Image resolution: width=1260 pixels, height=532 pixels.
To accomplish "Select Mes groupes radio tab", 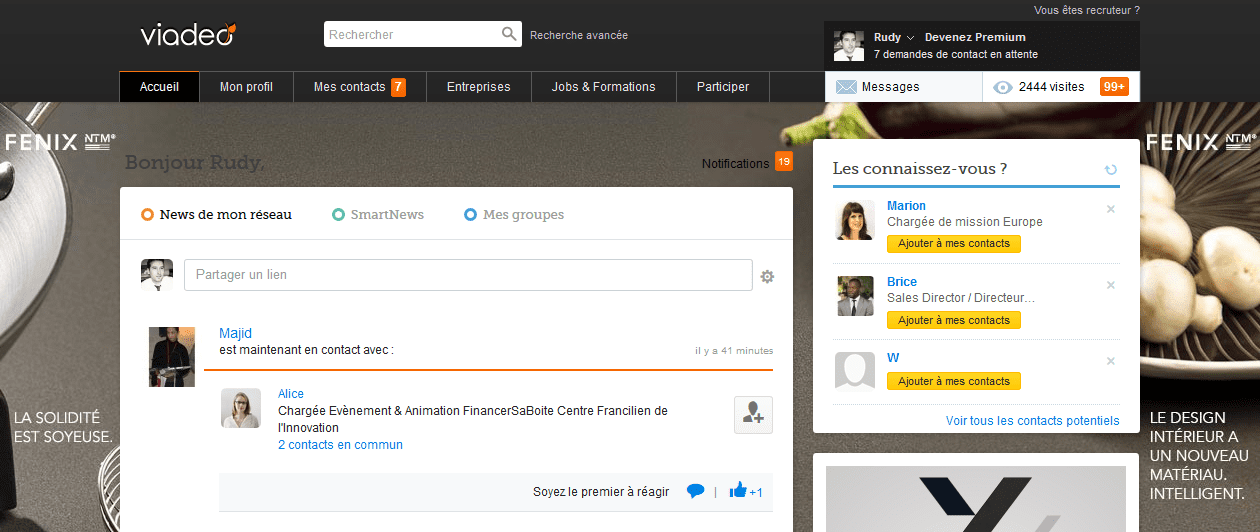I will 514,214.
